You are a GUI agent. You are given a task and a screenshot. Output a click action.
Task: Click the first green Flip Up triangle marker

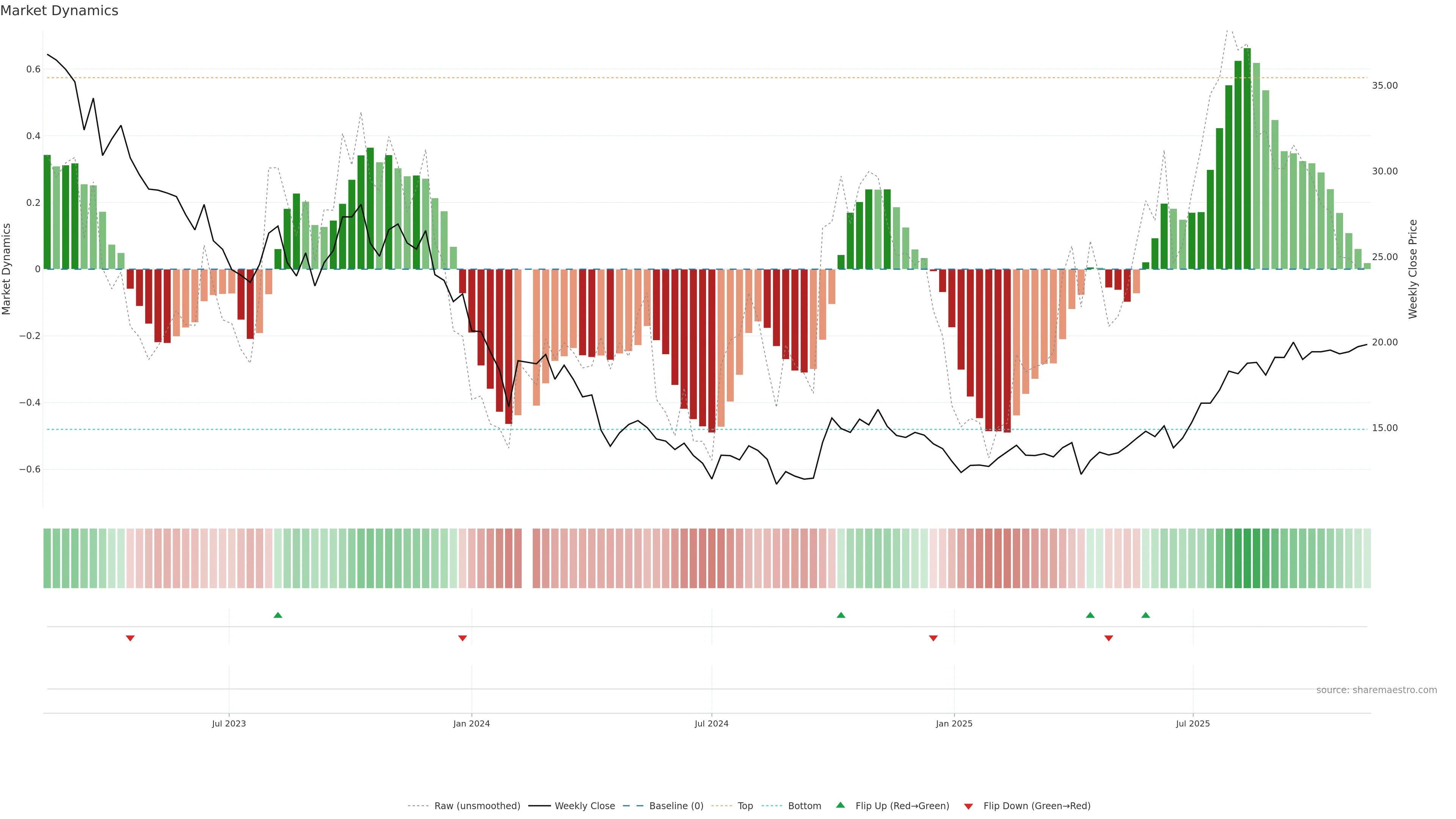point(278,615)
